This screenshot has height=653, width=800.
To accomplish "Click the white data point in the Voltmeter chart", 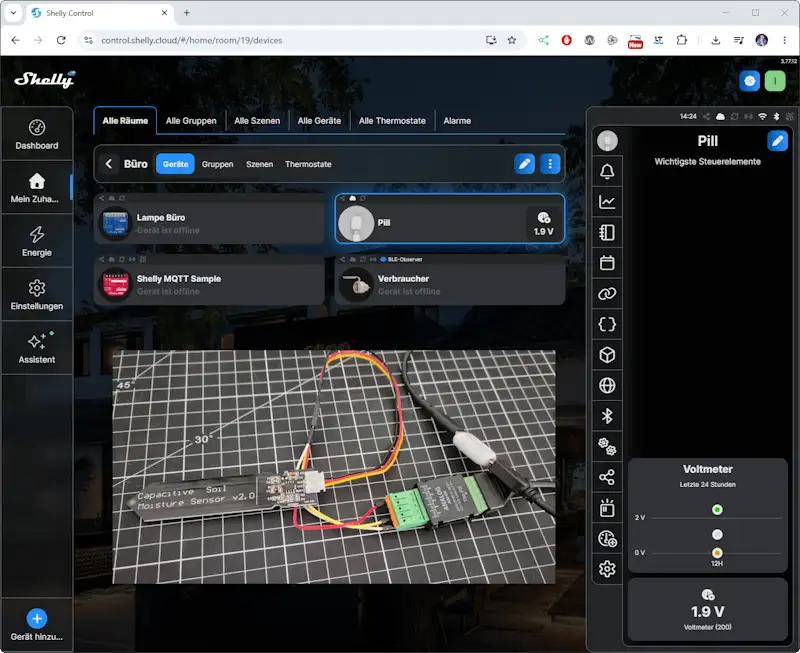I will tap(717, 535).
